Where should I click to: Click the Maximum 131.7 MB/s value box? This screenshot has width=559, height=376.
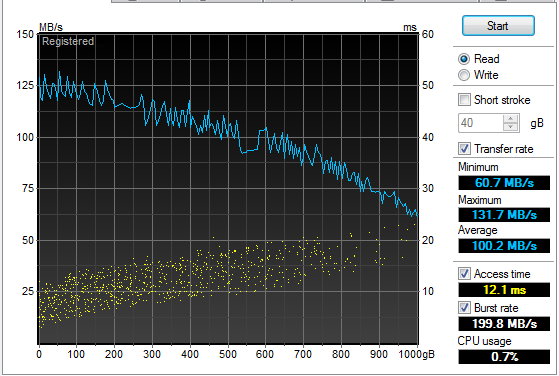click(504, 215)
